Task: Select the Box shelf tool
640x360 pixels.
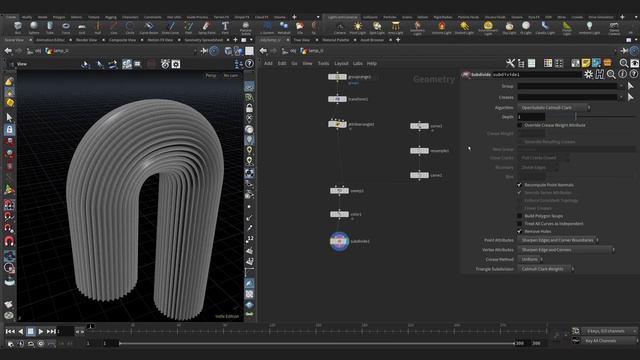Action: pos(18,28)
